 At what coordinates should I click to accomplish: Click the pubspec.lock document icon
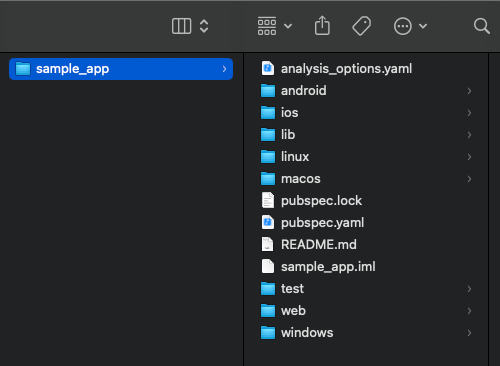pos(268,200)
